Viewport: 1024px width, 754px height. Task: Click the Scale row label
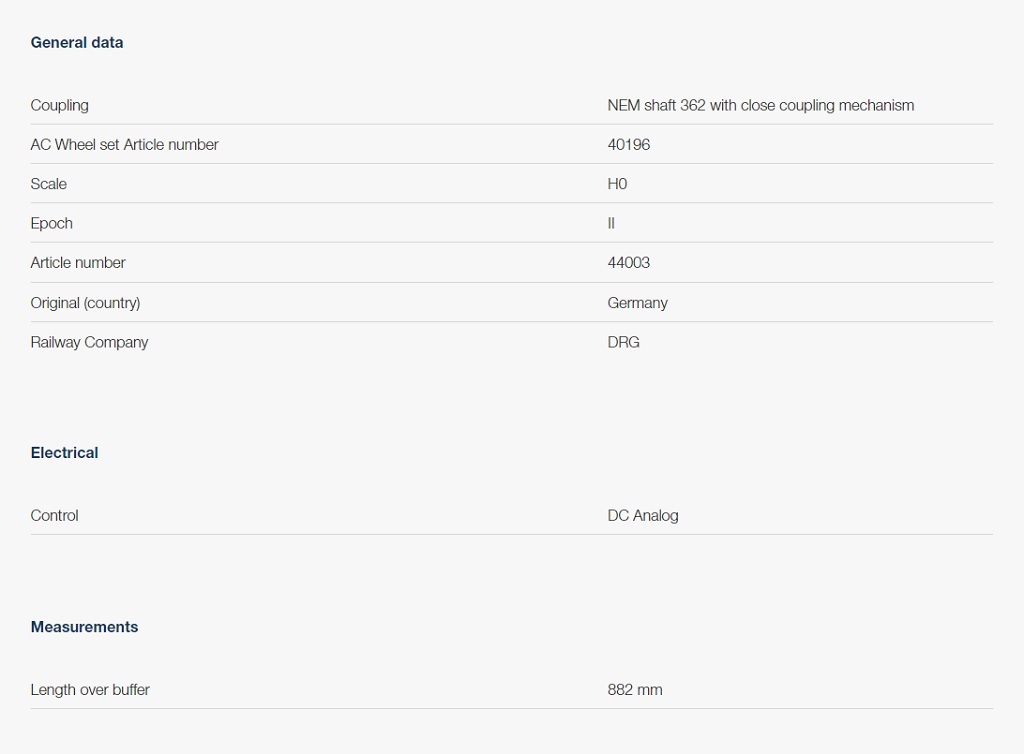[x=49, y=184]
